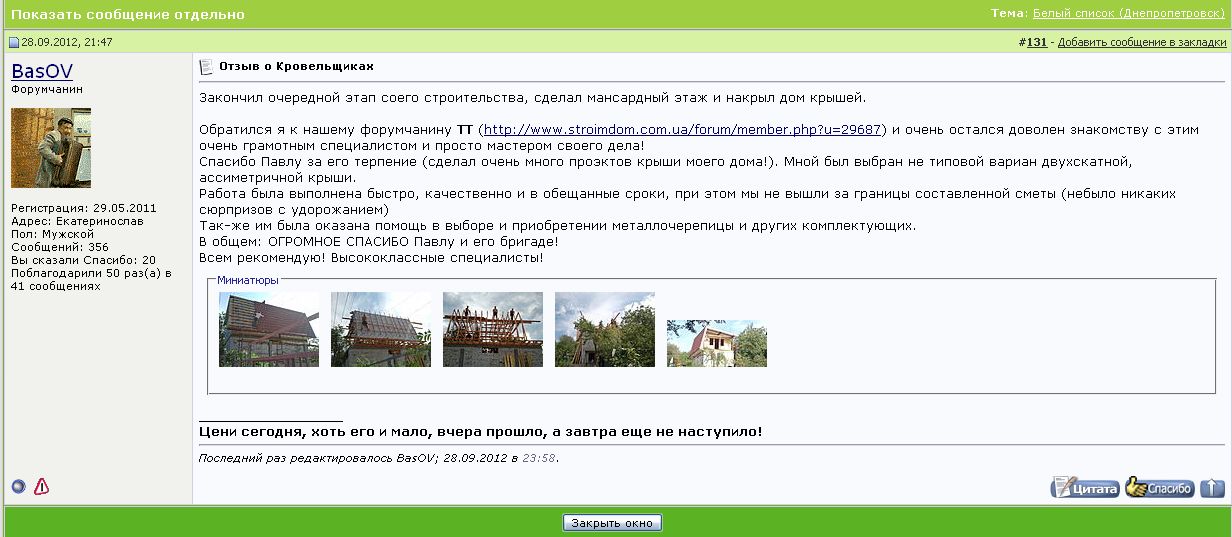
Task: Click the post status icon beside the date
Action: tap(14, 42)
